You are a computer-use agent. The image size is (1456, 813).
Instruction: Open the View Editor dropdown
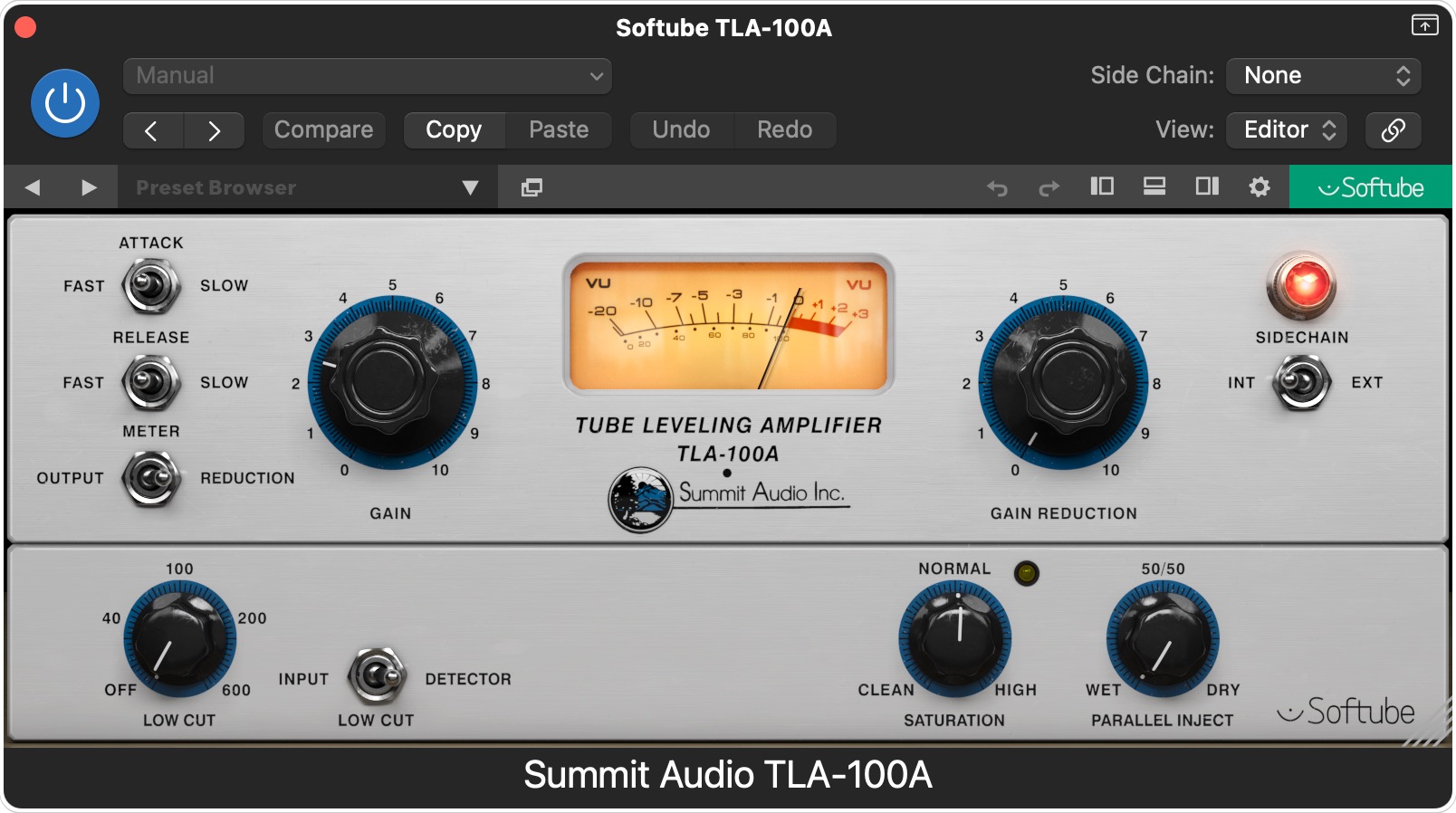pyautogui.click(x=1287, y=130)
